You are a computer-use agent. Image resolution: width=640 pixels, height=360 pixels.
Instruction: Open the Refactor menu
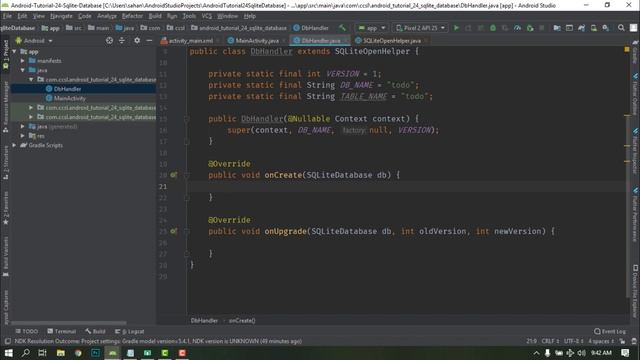(x=132, y=16)
